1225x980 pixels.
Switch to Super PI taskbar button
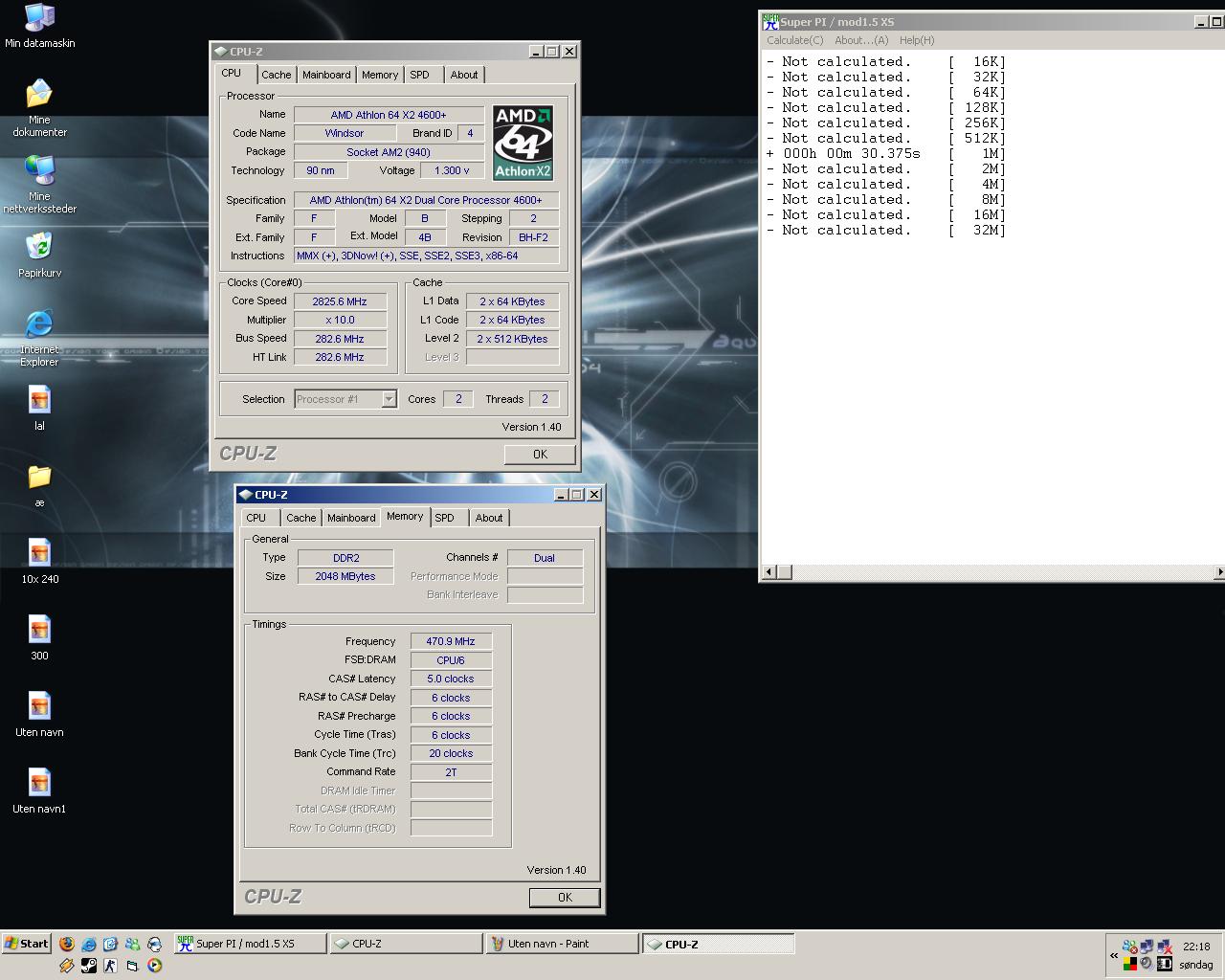pos(250,944)
